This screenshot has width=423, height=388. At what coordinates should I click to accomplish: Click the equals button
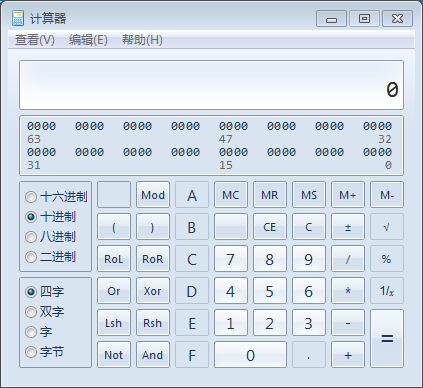tap(387, 339)
